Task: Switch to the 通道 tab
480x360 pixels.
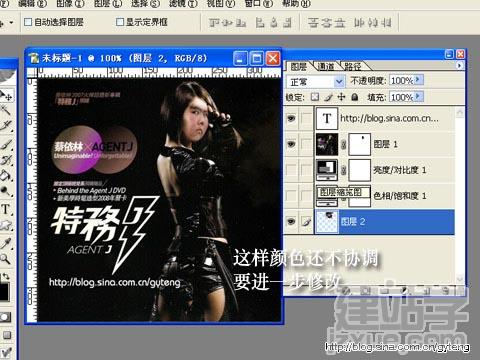Action: (x=326, y=66)
